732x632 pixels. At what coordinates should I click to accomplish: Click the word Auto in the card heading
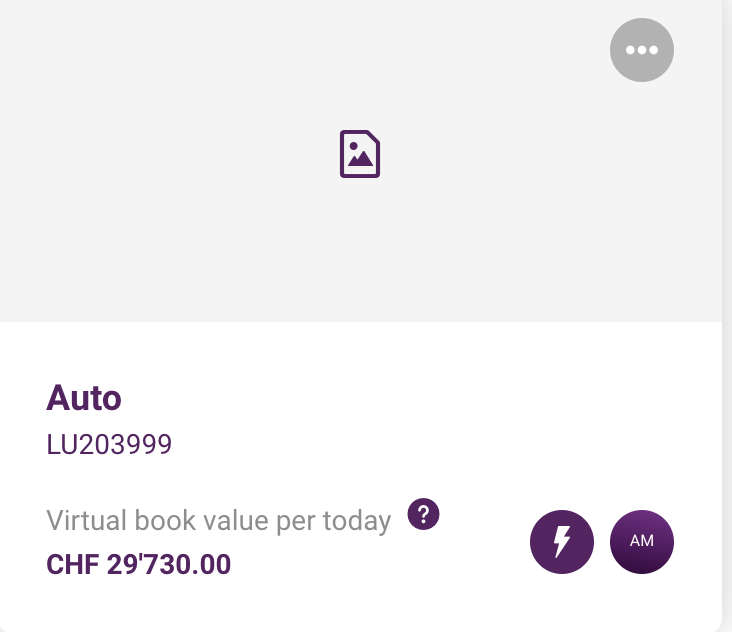click(x=84, y=398)
